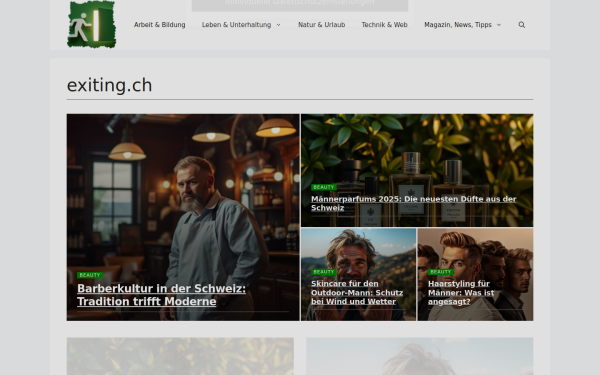Viewport: 600px width, 375px height.
Task: Expand the Magazin, News, Tipps dropdown chevron
Action: pos(499,25)
